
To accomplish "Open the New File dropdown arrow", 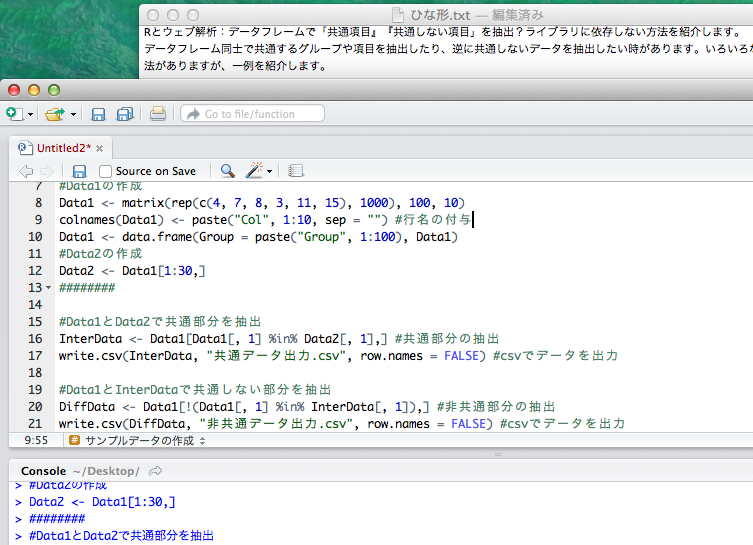I will click(x=30, y=114).
